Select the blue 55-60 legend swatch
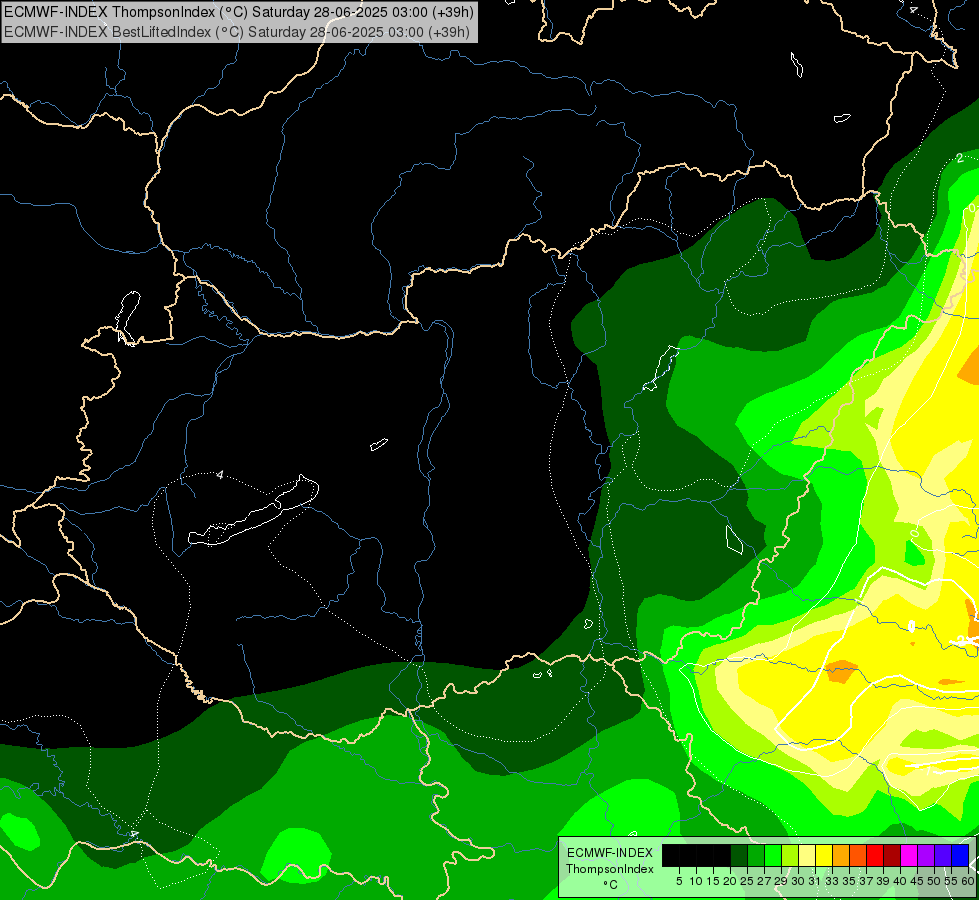 coord(960,855)
